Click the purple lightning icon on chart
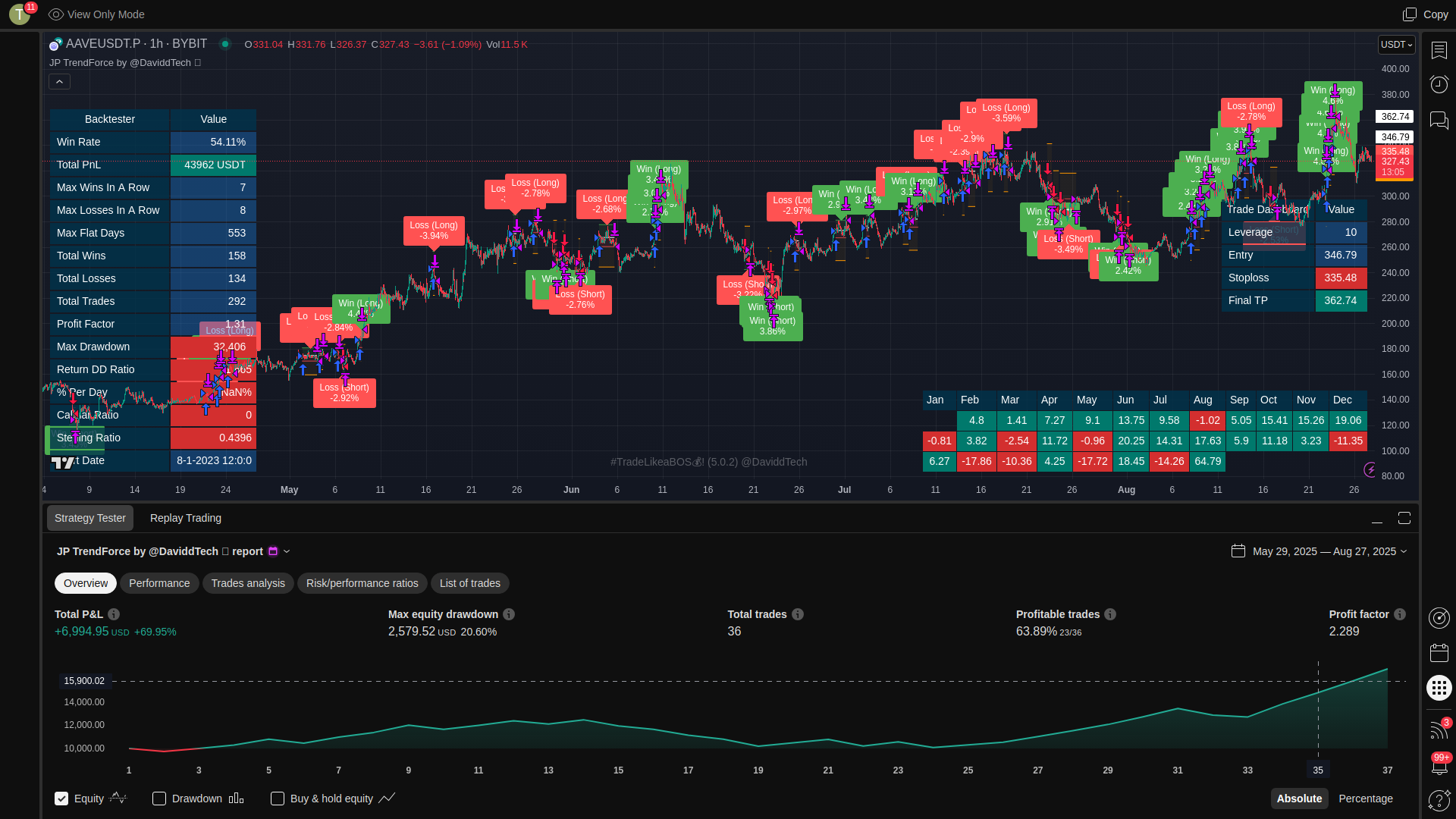Screen dimensions: 1456x819 coord(1370,469)
